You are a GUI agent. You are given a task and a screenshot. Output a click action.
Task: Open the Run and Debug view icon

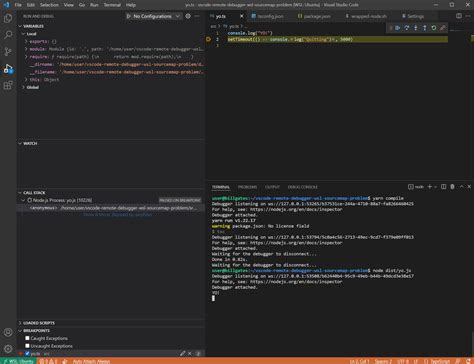coord(8,69)
